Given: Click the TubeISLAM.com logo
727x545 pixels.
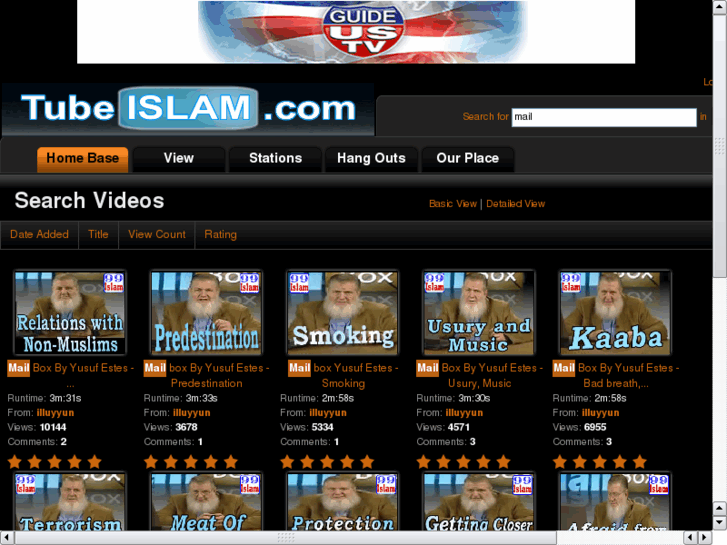Looking at the screenshot, I should coord(188,109).
